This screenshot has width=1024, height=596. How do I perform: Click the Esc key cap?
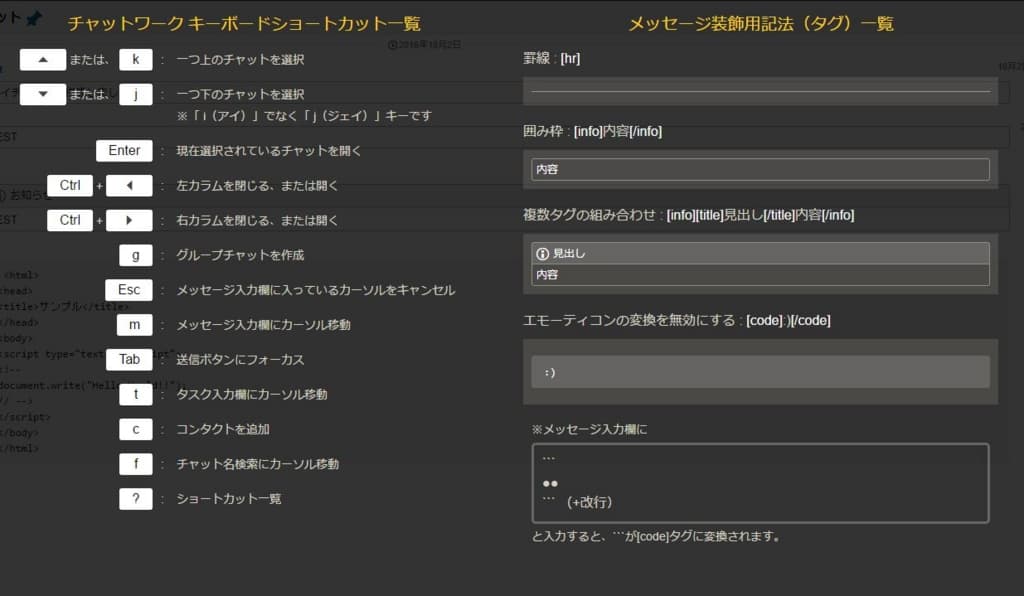click(x=129, y=290)
